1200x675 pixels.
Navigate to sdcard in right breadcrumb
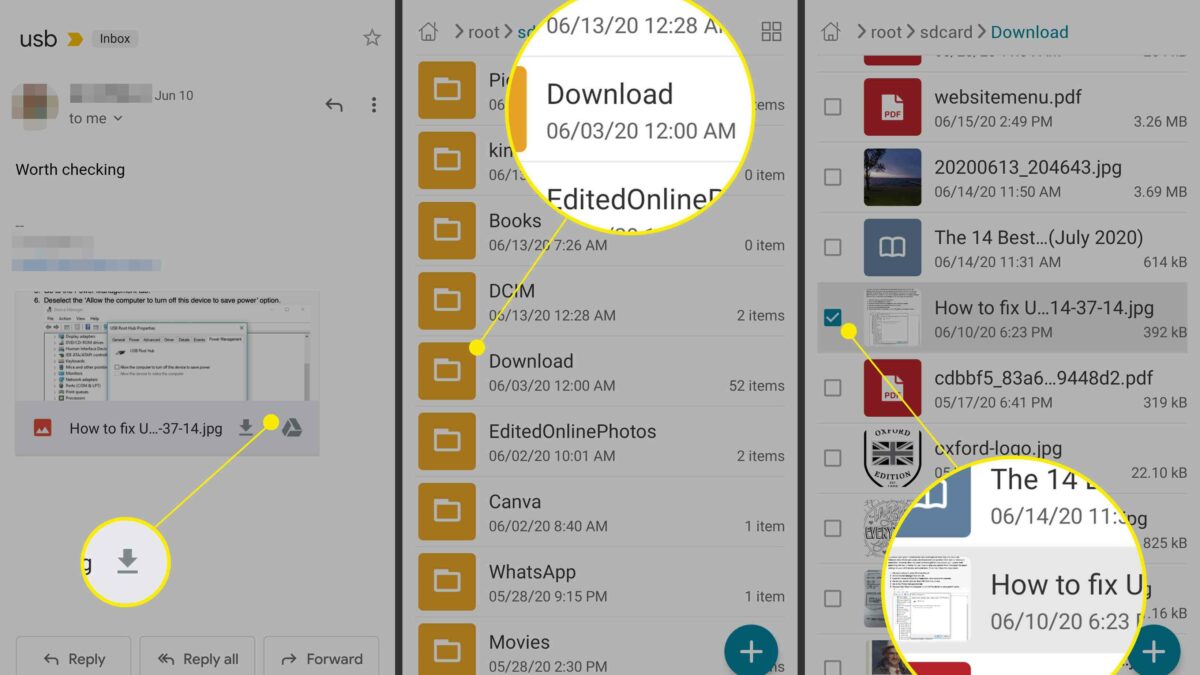tap(945, 32)
